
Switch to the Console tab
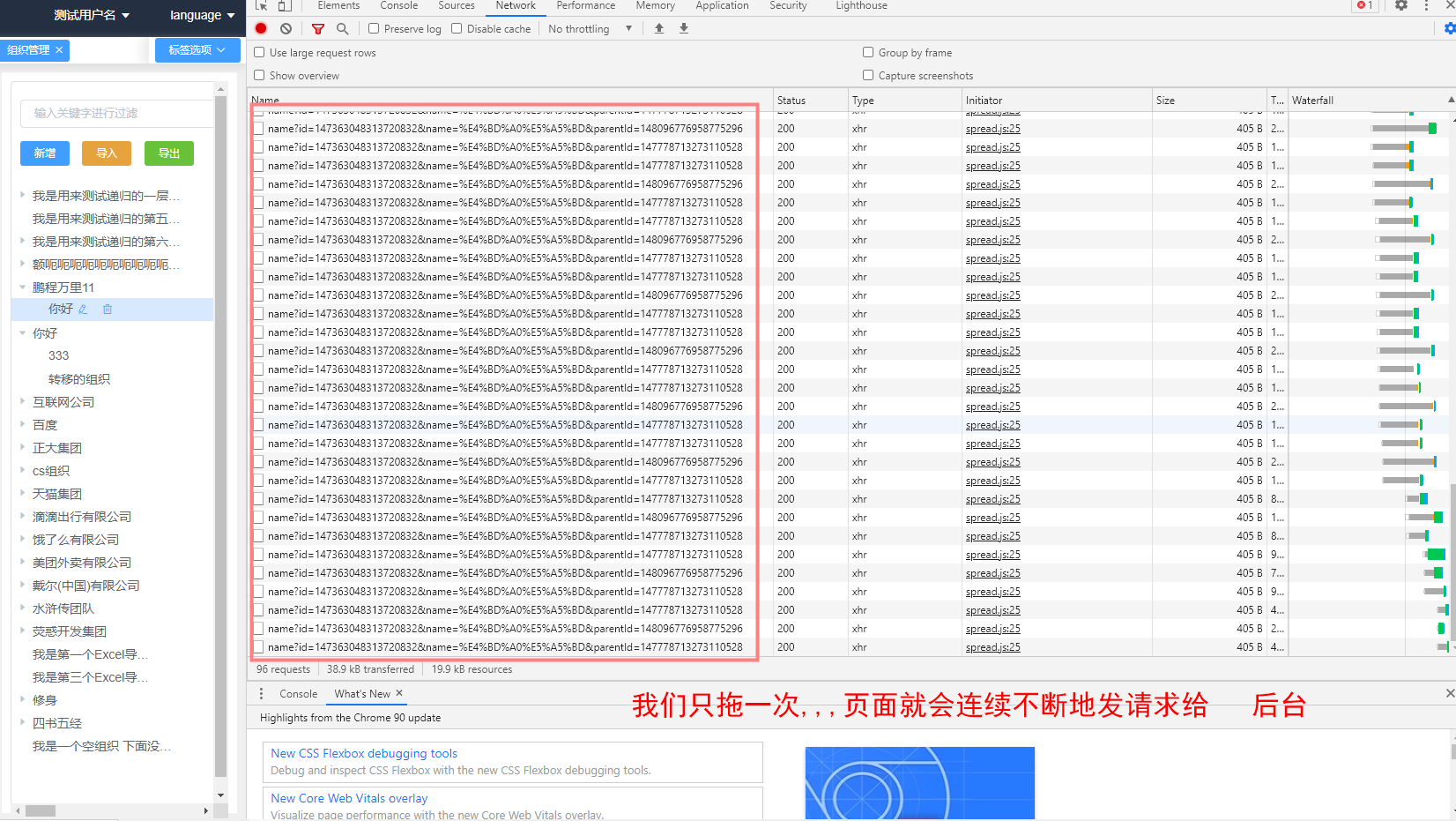pos(398,6)
